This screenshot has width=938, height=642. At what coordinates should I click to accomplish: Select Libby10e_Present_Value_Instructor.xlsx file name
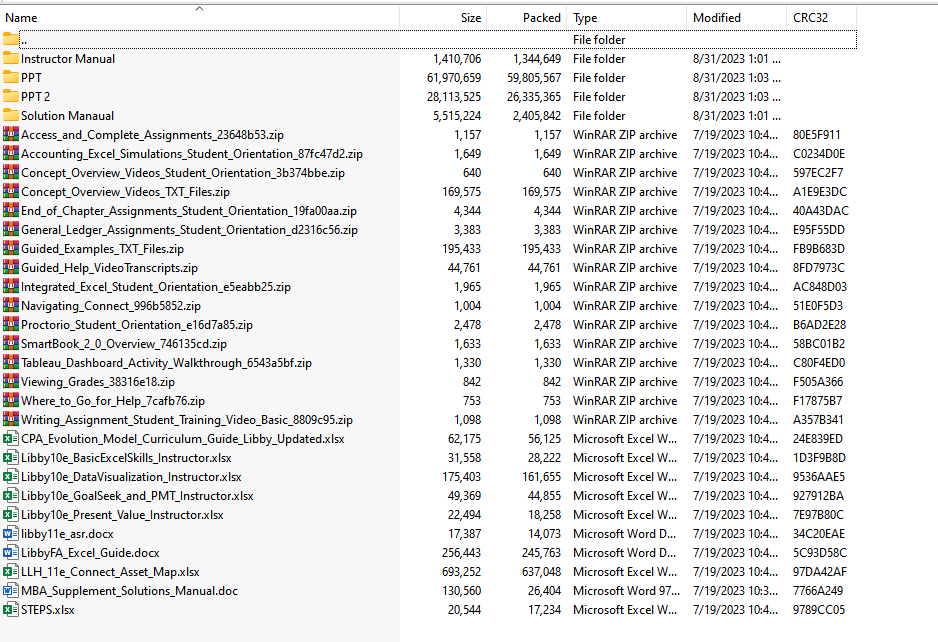[x=122, y=515]
